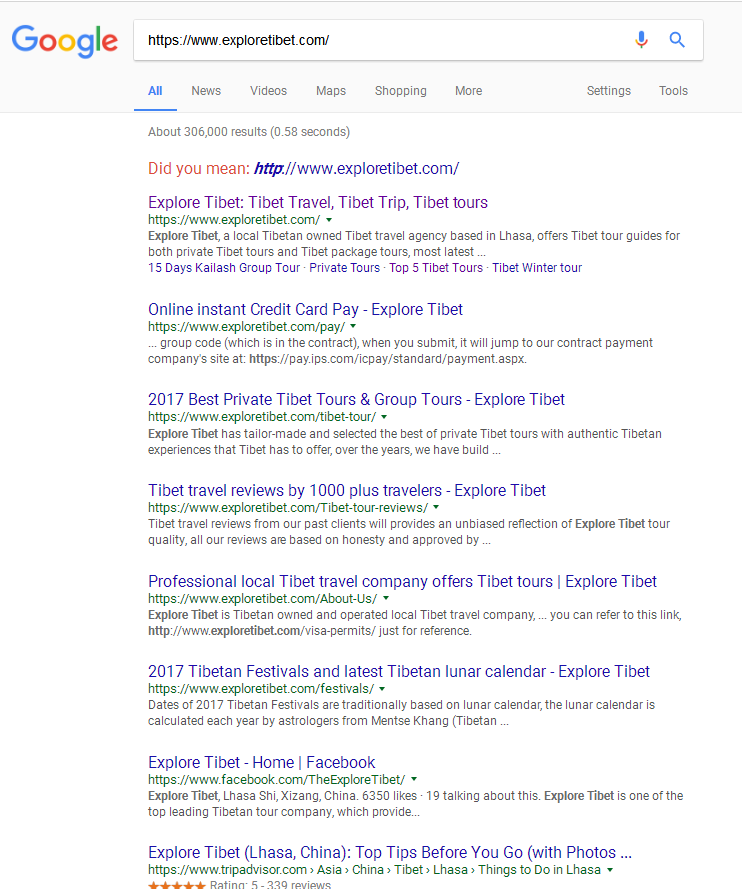Expand arrow next to exploretibet.com/pay/ URL
The height and width of the screenshot is (889, 742).
[x=353, y=327]
